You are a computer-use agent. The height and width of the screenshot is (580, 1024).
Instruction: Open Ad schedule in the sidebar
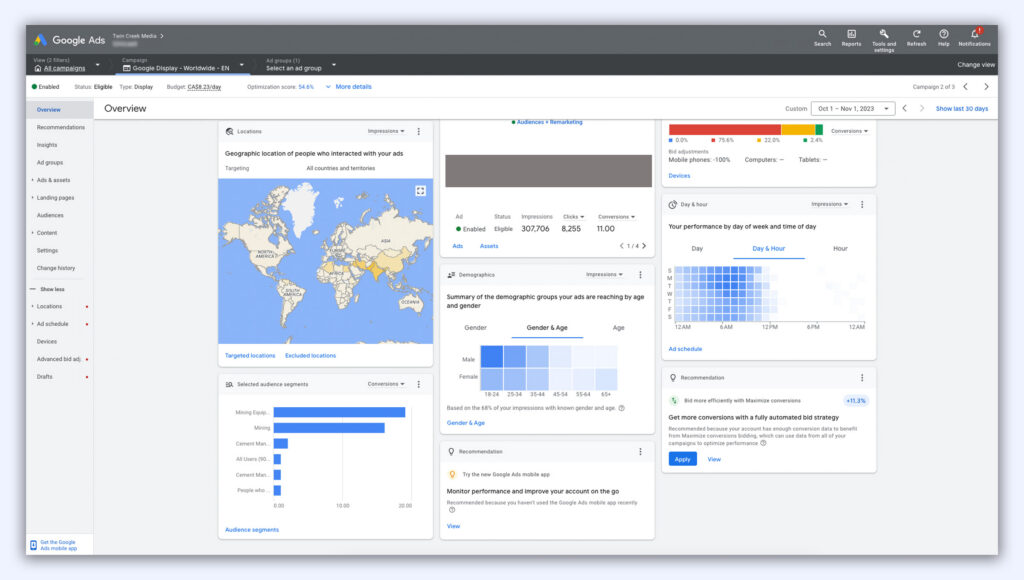52,324
